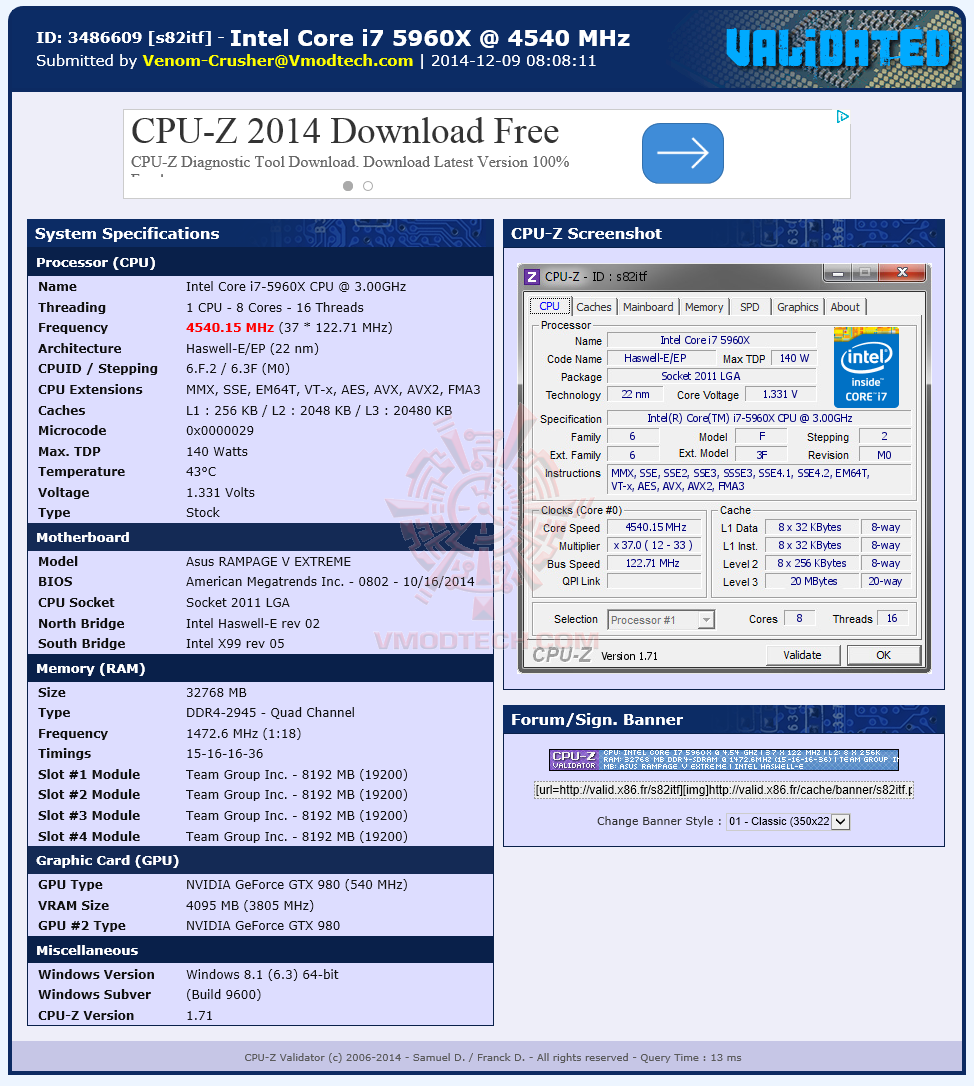Click the CPU-Z purple Z window icon
Screen dimensions: 974x1086
pos(531,277)
